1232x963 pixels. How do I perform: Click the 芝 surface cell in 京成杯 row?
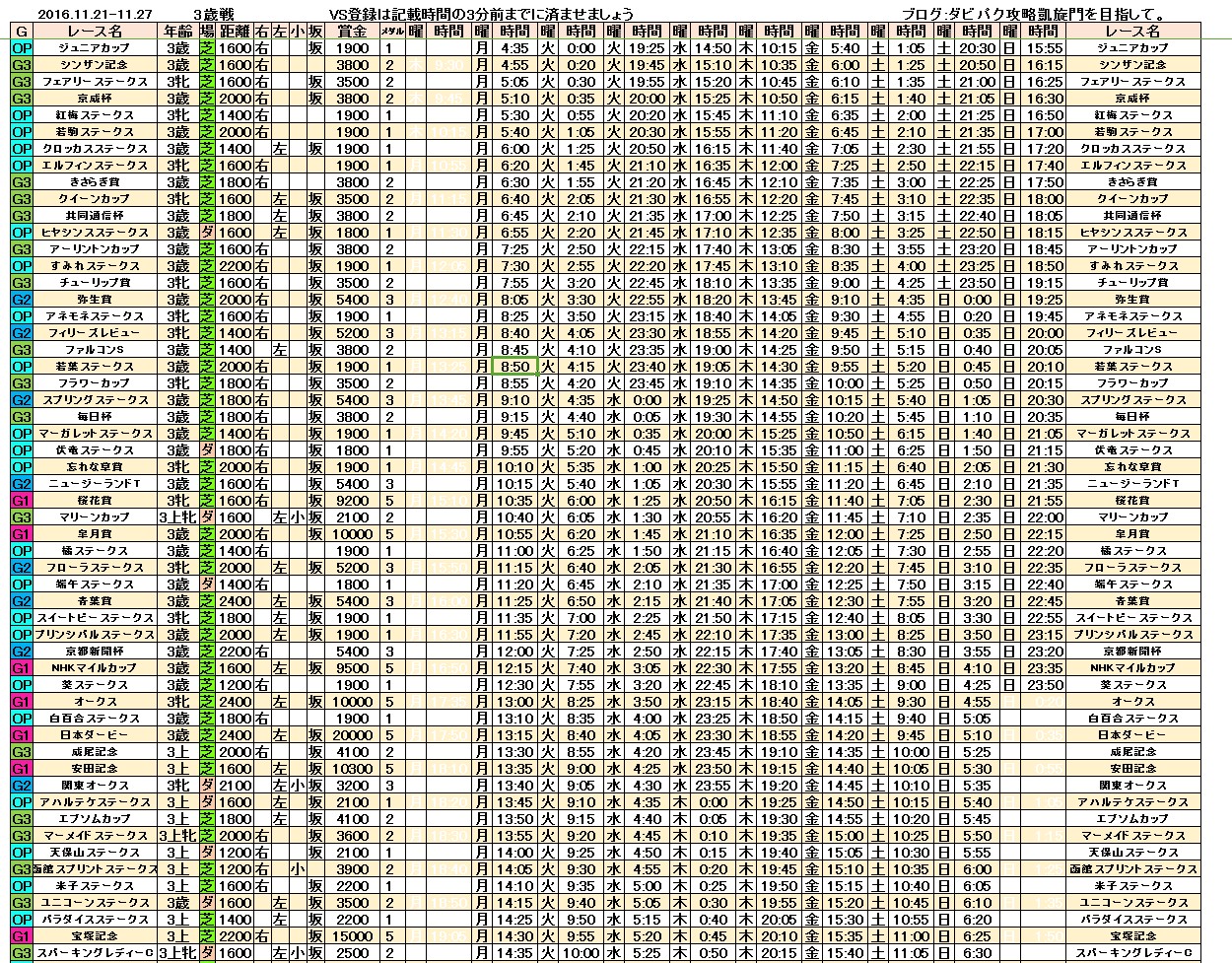[207, 99]
